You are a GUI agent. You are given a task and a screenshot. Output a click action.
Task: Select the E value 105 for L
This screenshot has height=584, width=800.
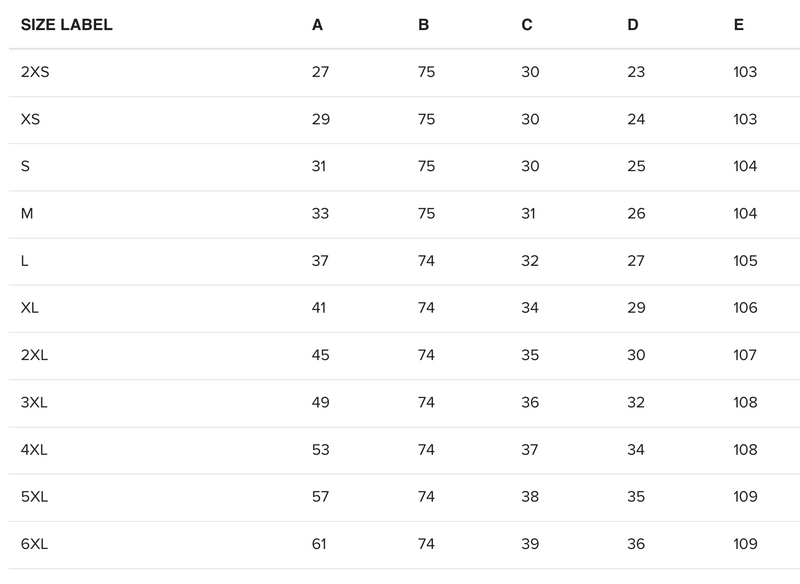coord(745,261)
